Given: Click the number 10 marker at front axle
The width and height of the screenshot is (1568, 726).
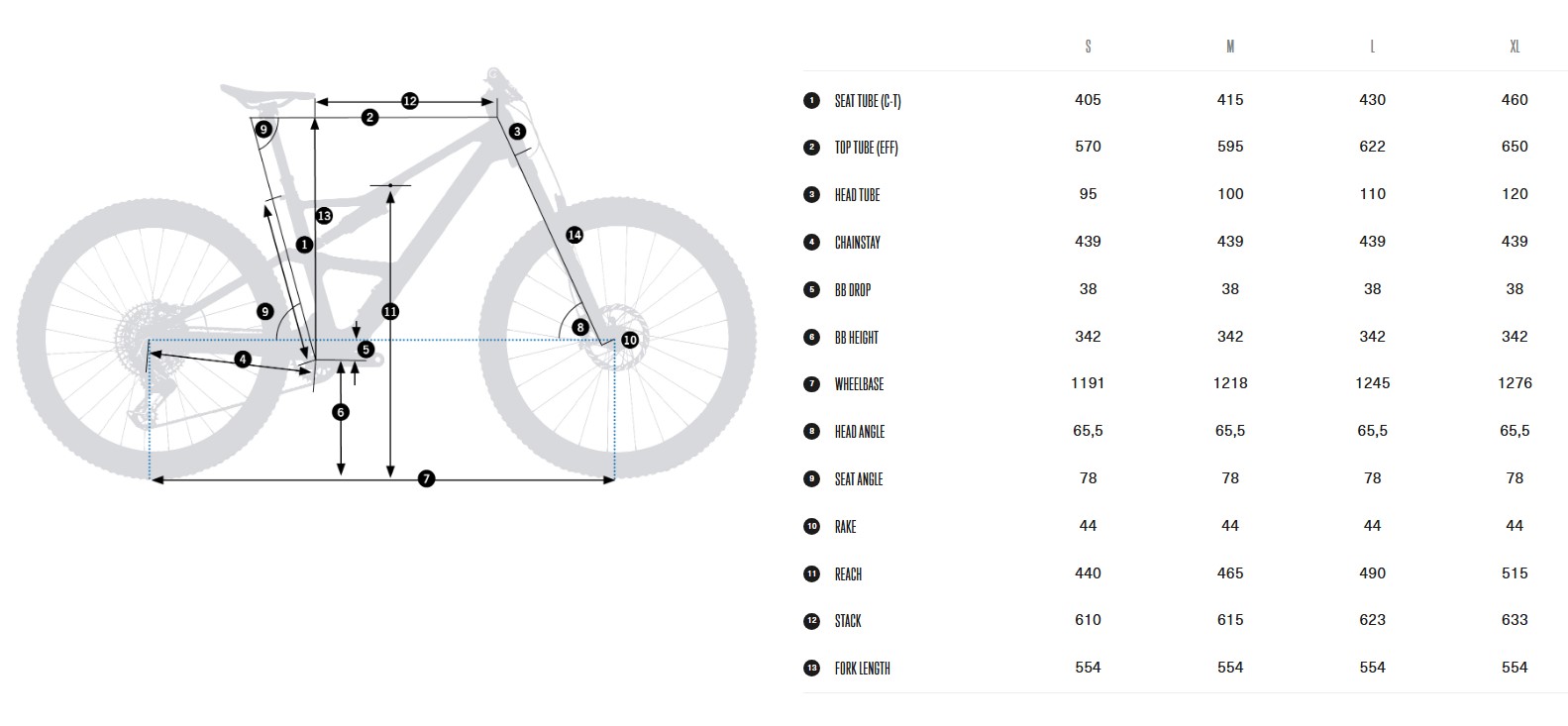Looking at the screenshot, I should click(630, 341).
